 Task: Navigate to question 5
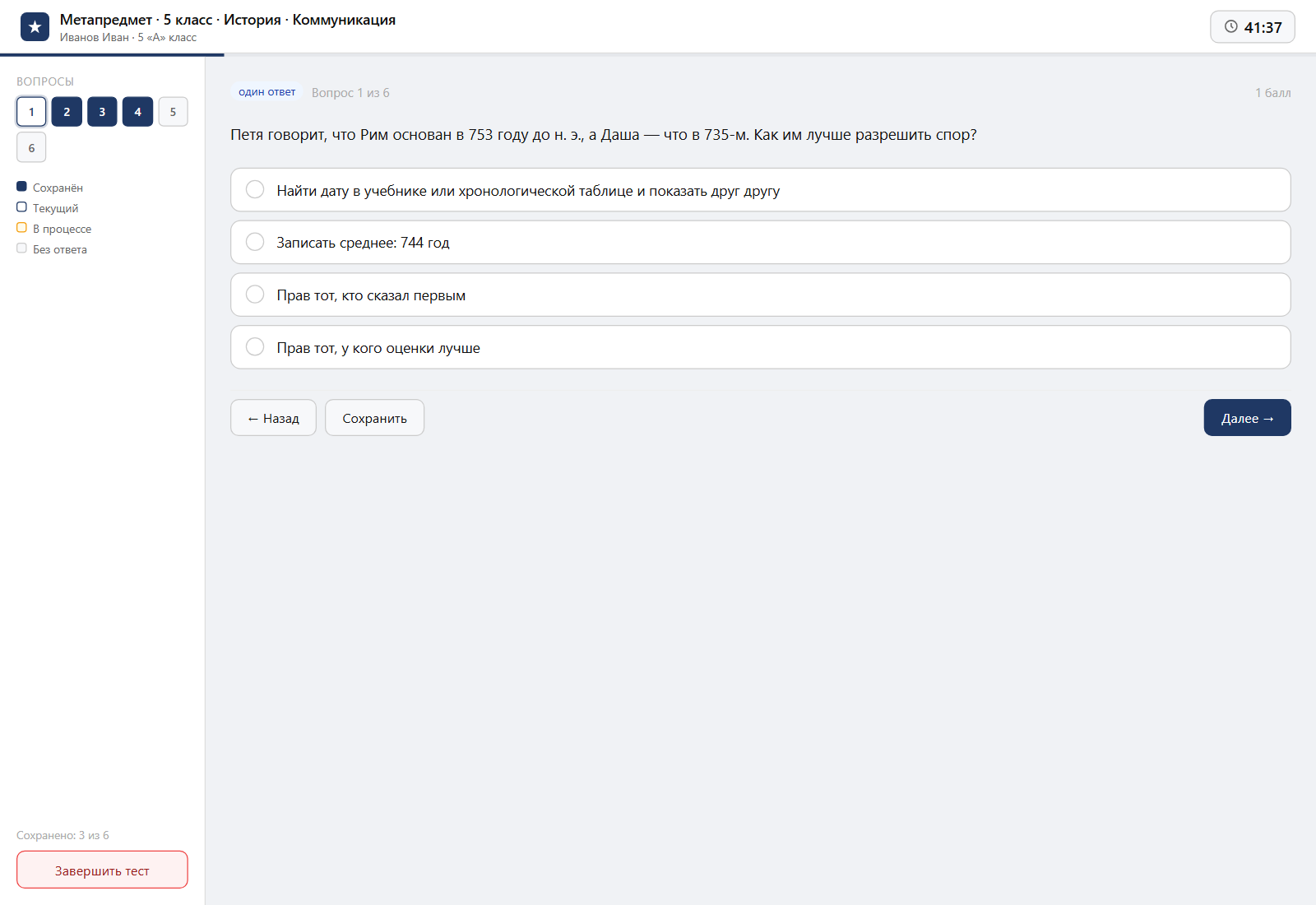tap(173, 112)
